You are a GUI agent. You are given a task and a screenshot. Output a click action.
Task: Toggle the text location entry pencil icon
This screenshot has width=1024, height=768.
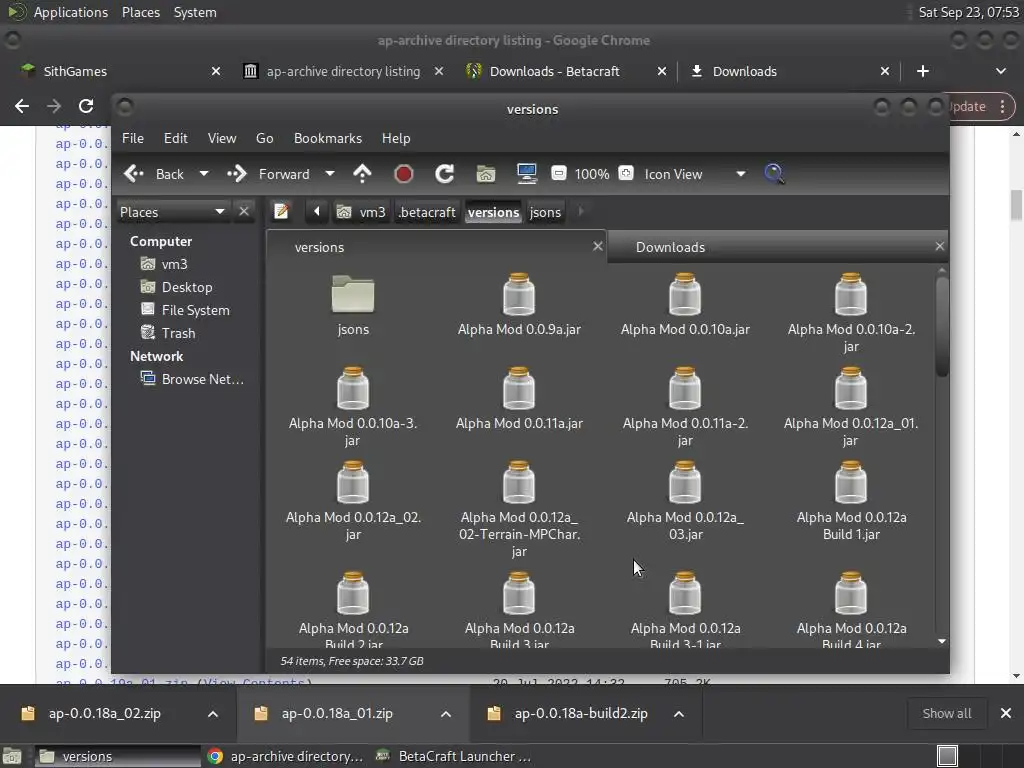pos(281,212)
